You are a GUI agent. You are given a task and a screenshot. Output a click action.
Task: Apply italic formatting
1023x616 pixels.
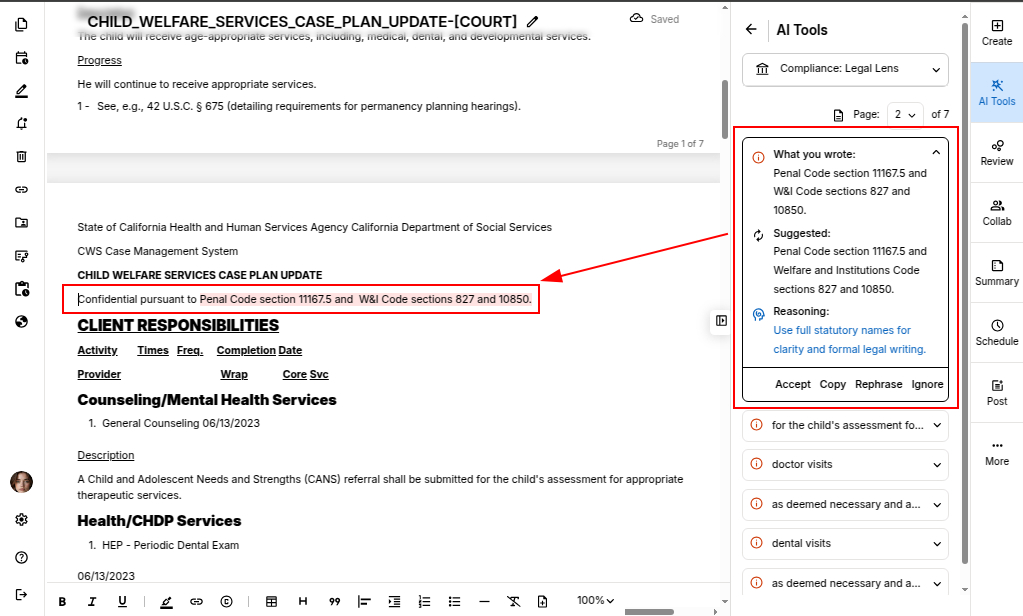(92, 601)
